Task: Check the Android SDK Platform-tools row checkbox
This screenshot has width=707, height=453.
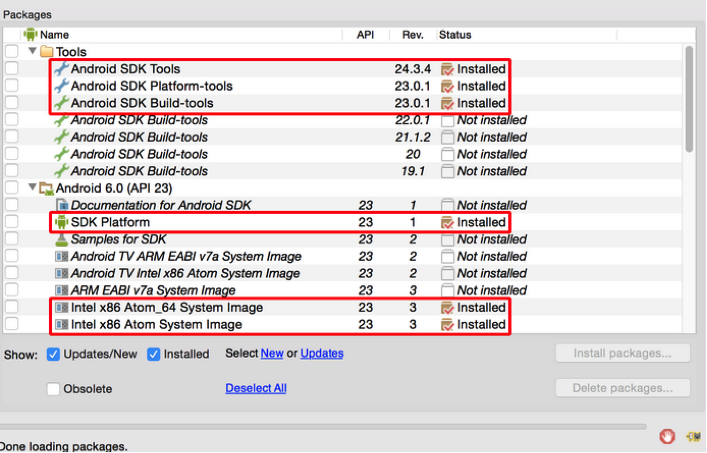Action: pyautogui.click(x=12, y=86)
